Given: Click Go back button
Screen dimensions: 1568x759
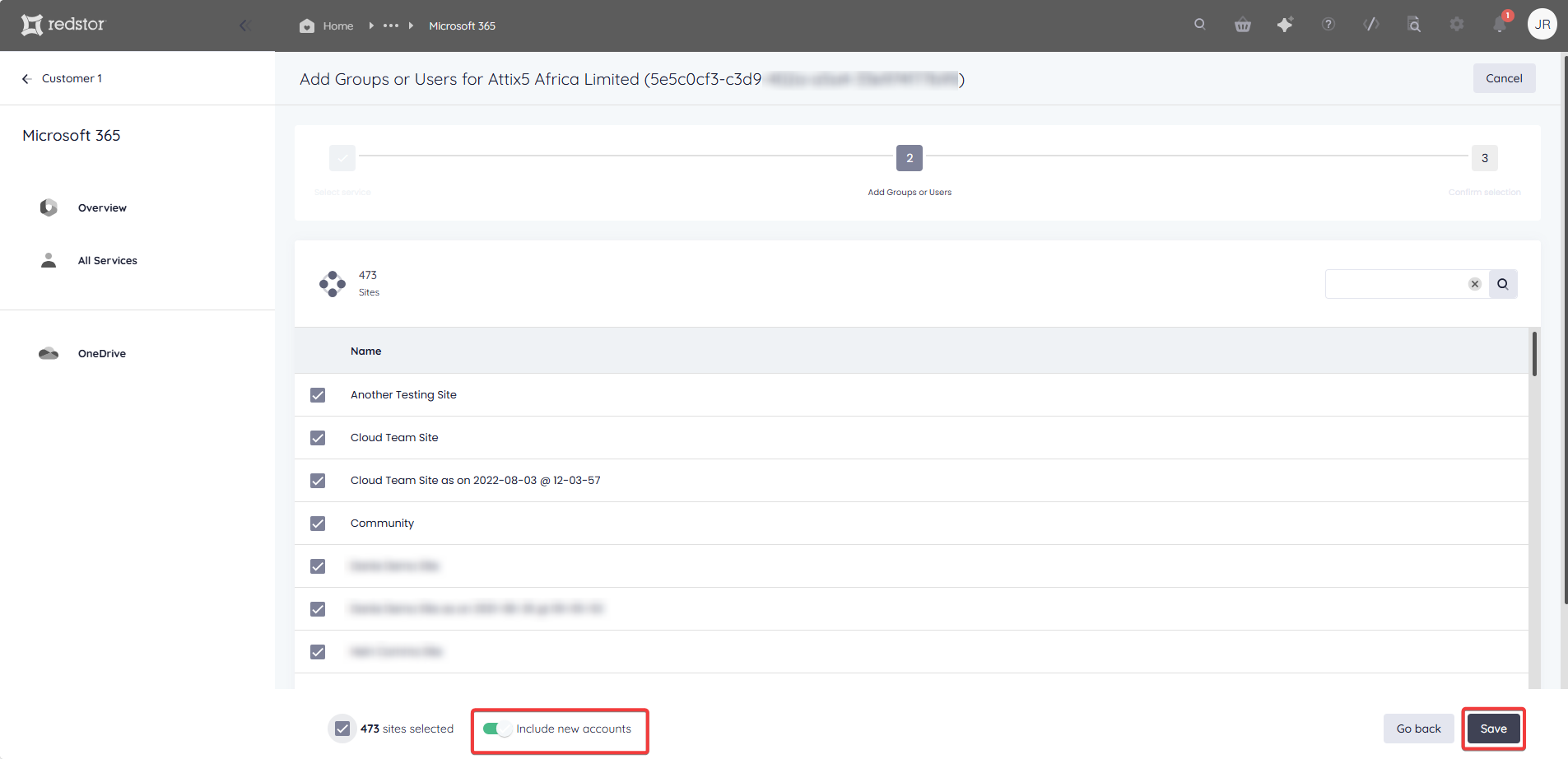Looking at the screenshot, I should (1418, 729).
